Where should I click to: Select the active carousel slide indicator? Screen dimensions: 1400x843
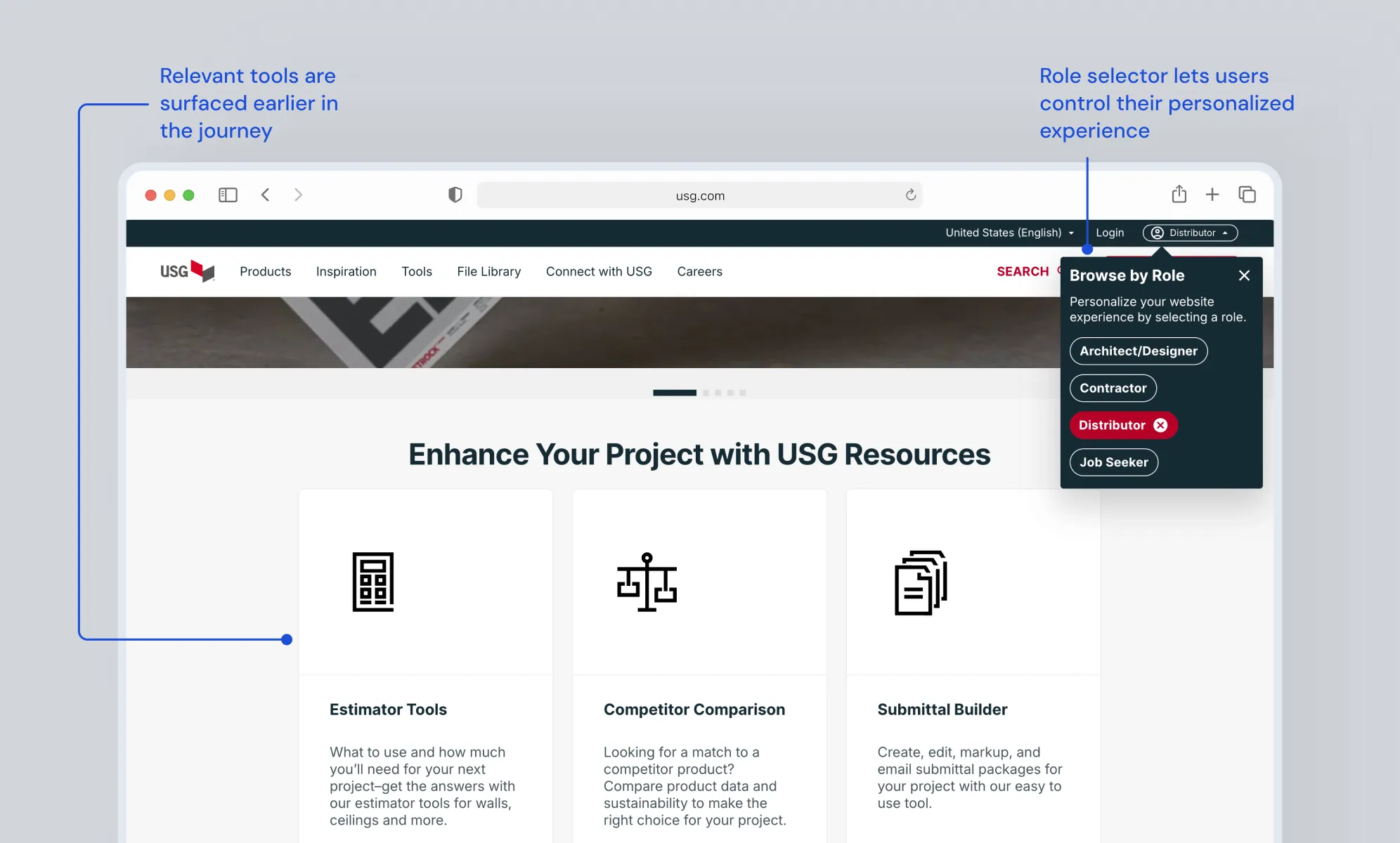(675, 393)
